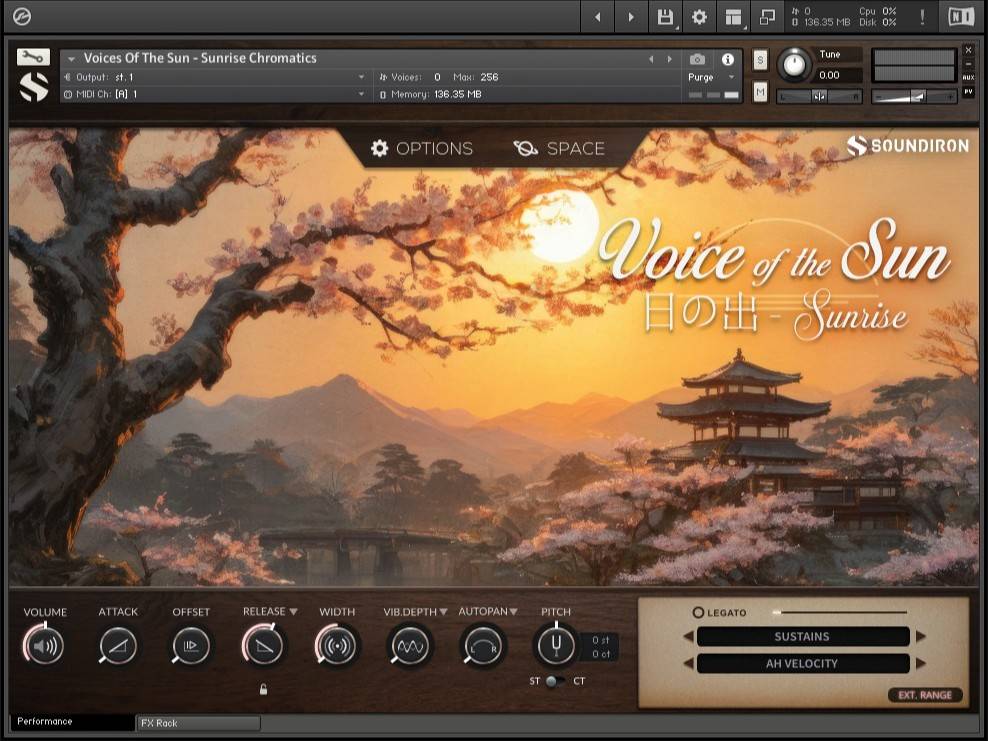Open instrument info icon
988x741 pixels.
(727, 59)
